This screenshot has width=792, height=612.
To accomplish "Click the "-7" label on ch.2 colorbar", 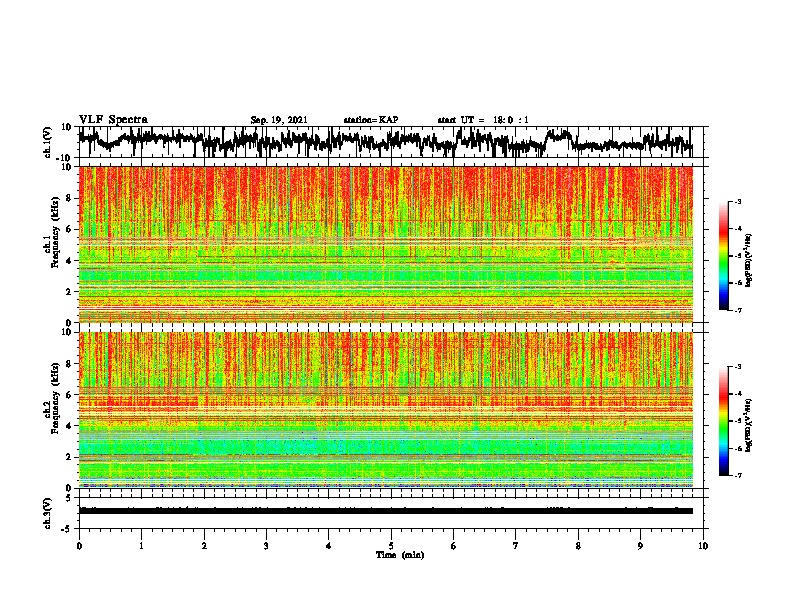I will (x=738, y=475).
